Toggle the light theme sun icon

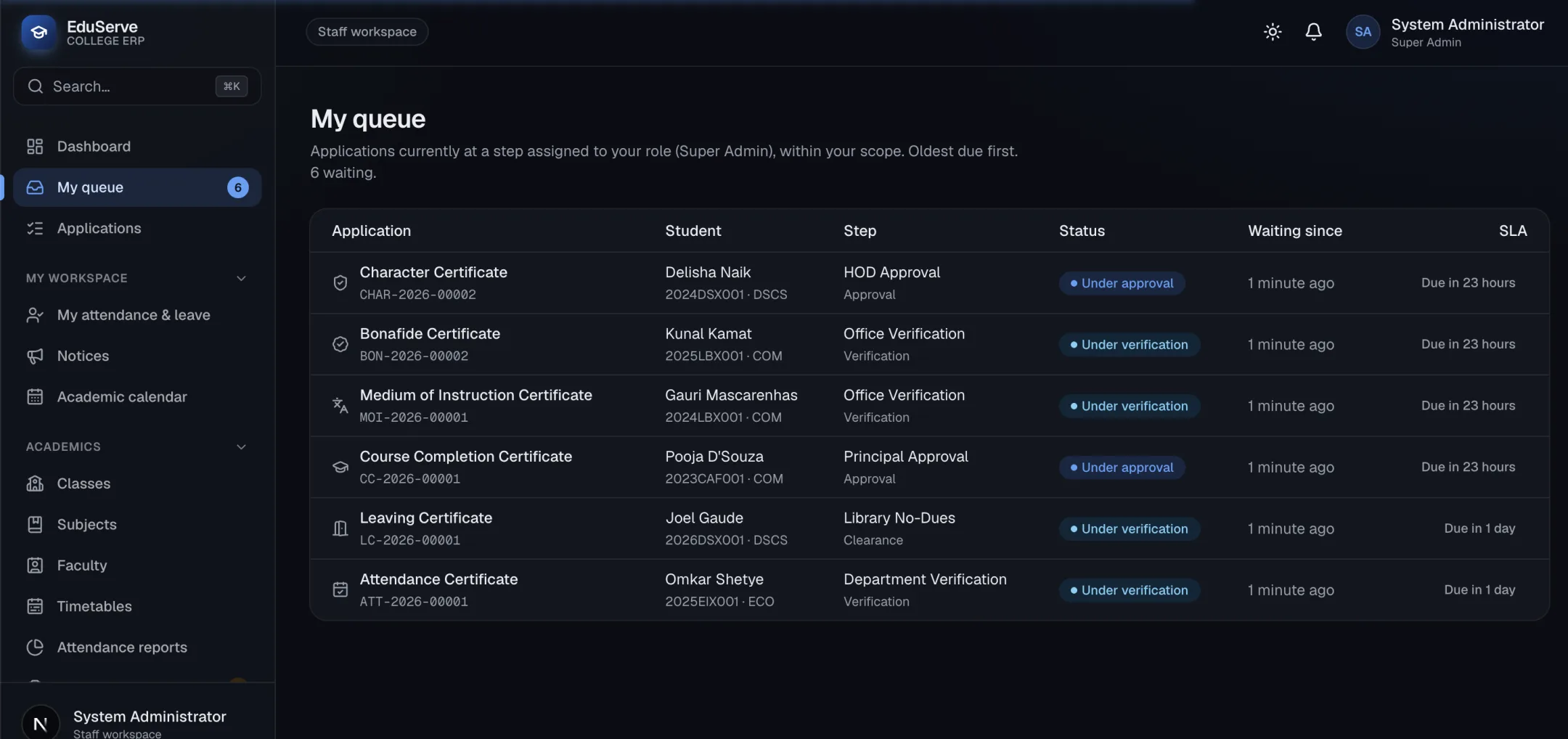point(1273,32)
